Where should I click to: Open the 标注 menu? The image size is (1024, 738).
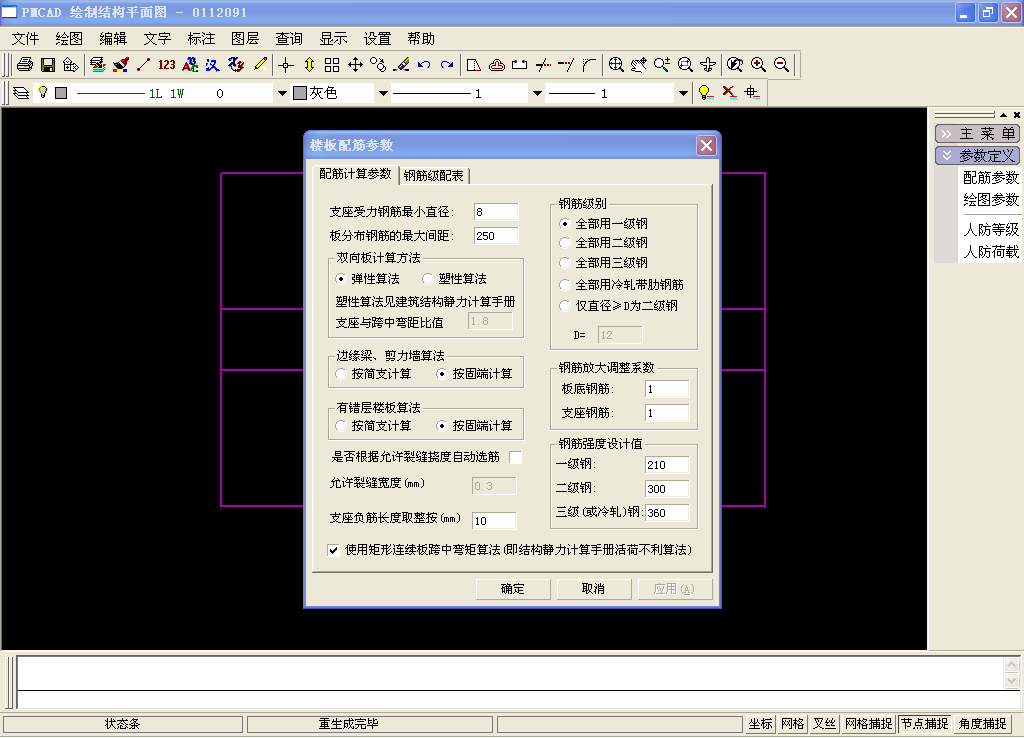click(201, 39)
